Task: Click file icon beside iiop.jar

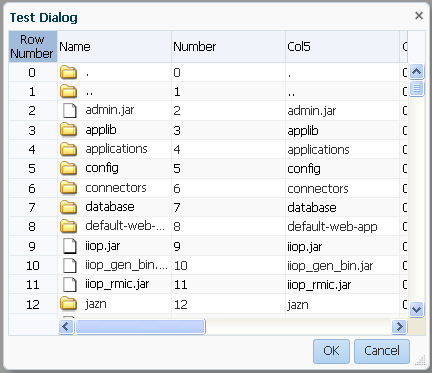Action: [x=70, y=246]
